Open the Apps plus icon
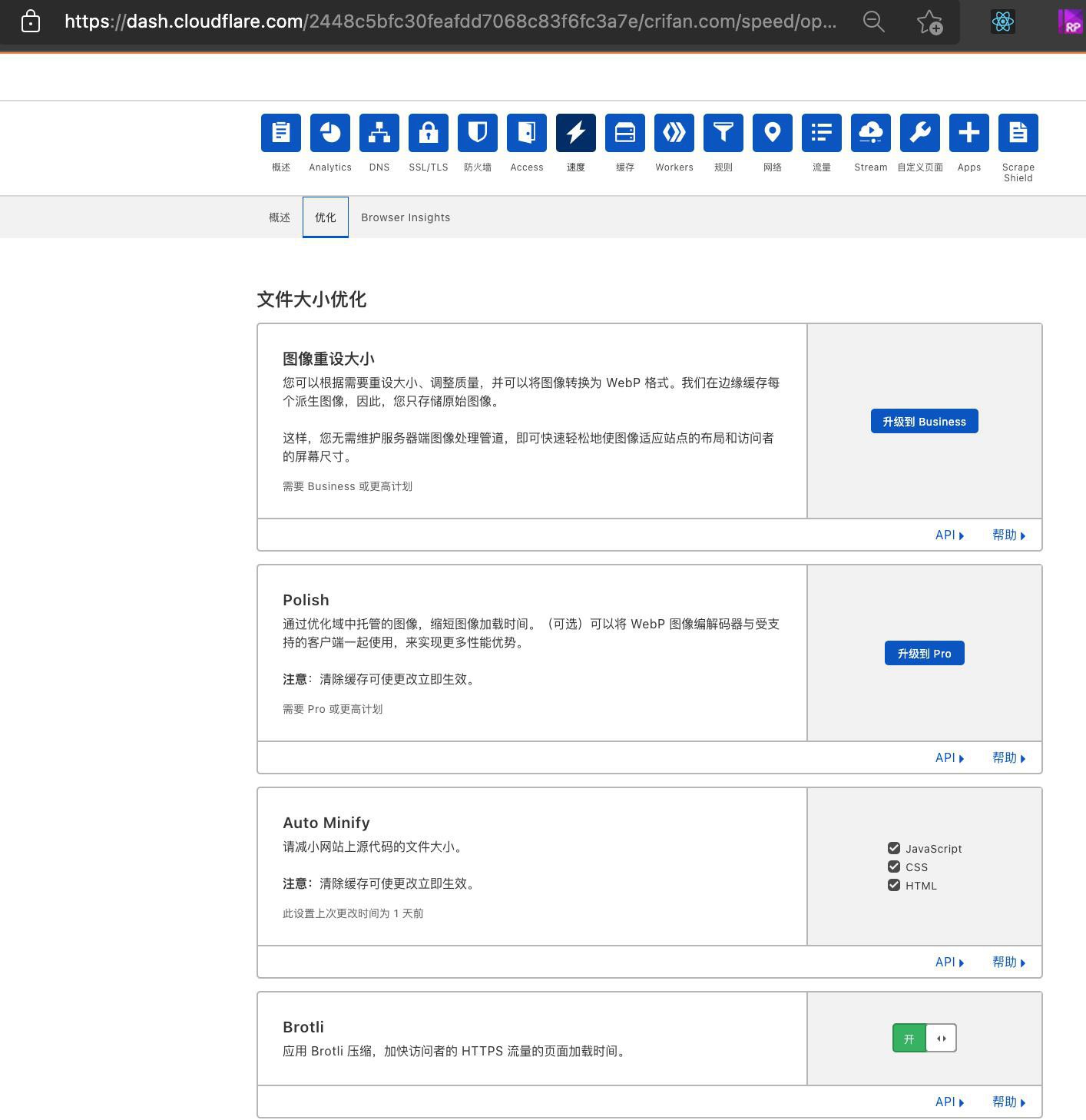Viewport: 1086px width, 1120px height. coord(969,133)
